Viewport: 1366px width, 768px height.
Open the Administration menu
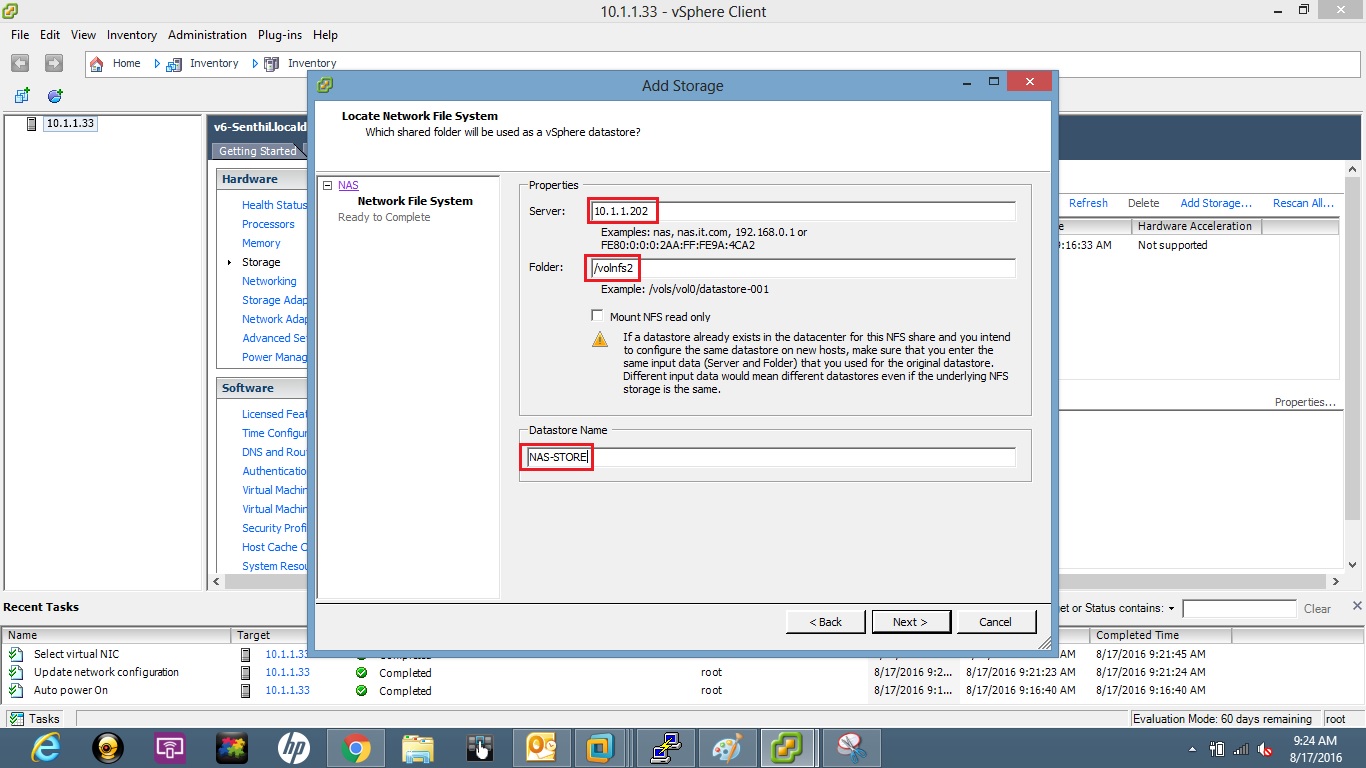coord(207,34)
